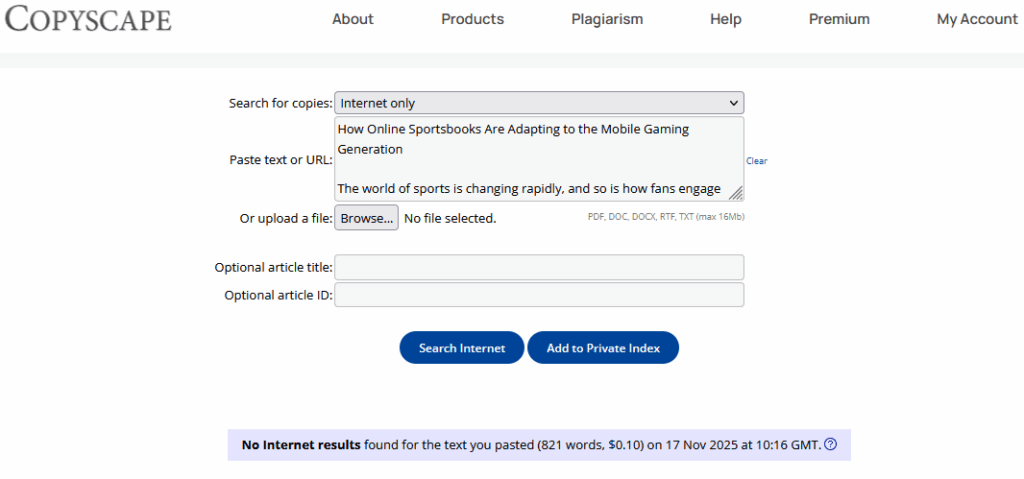The image size is (1024, 479).
Task: Open My Account
Action: pyautogui.click(x=976, y=19)
